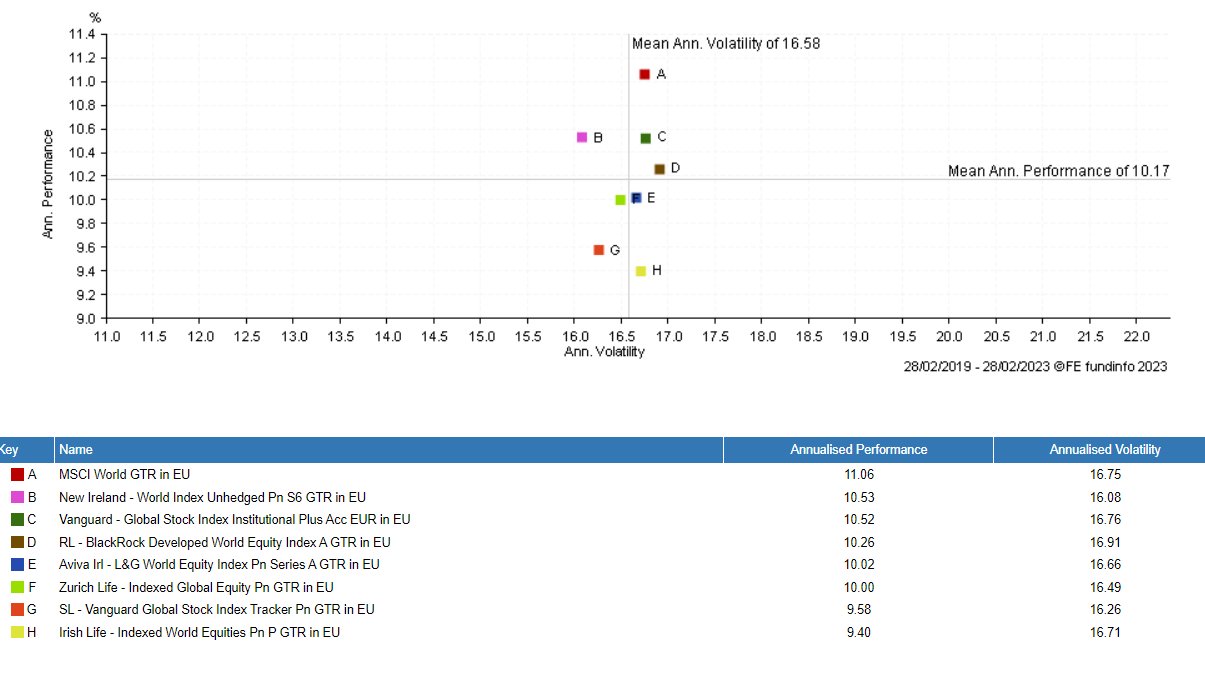The image size is (1205, 674).
Task: Click volatility value 16.71
Action: 1105,632
